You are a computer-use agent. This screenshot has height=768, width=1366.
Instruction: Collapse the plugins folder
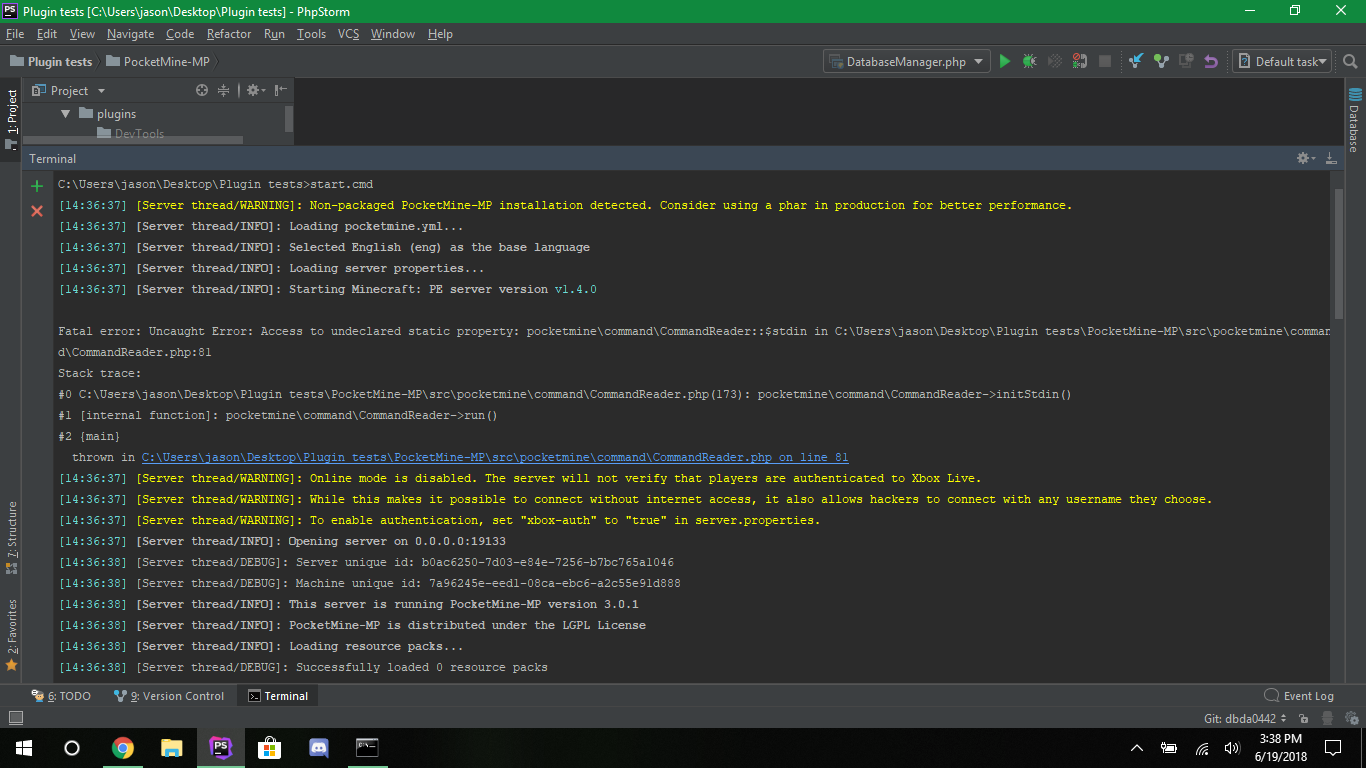pos(65,113)
